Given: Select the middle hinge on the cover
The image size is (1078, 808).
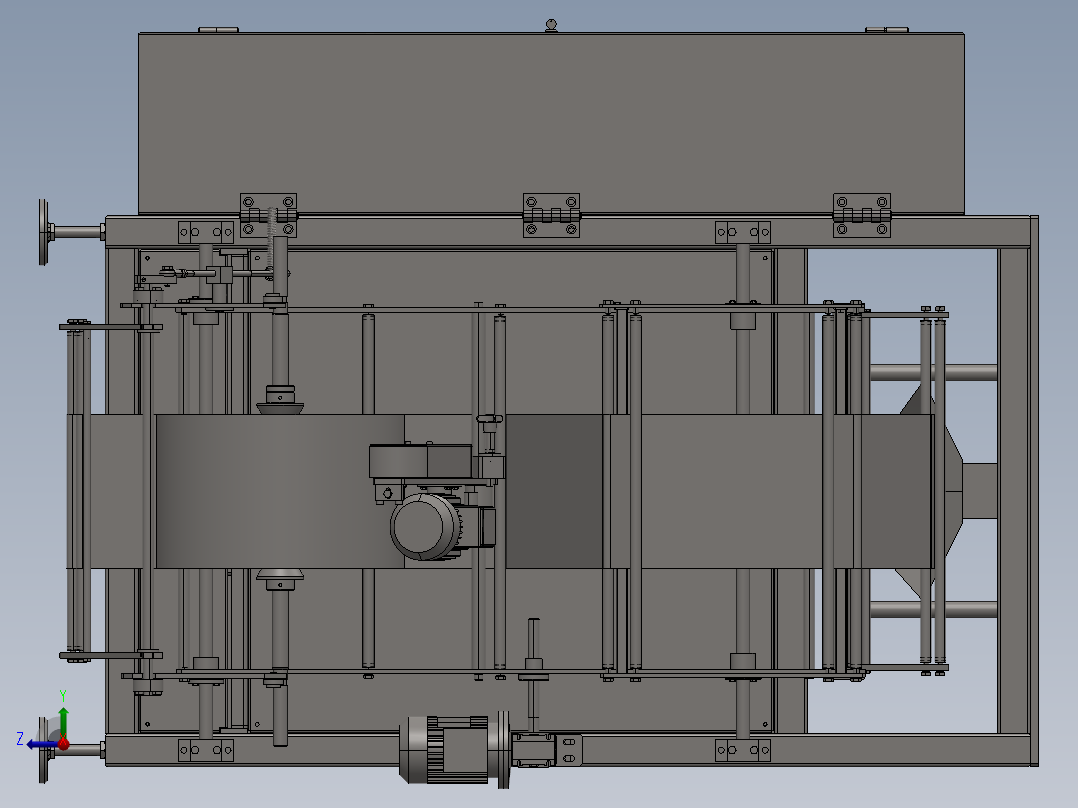Looking at the screenshot, I should [551, 215].
